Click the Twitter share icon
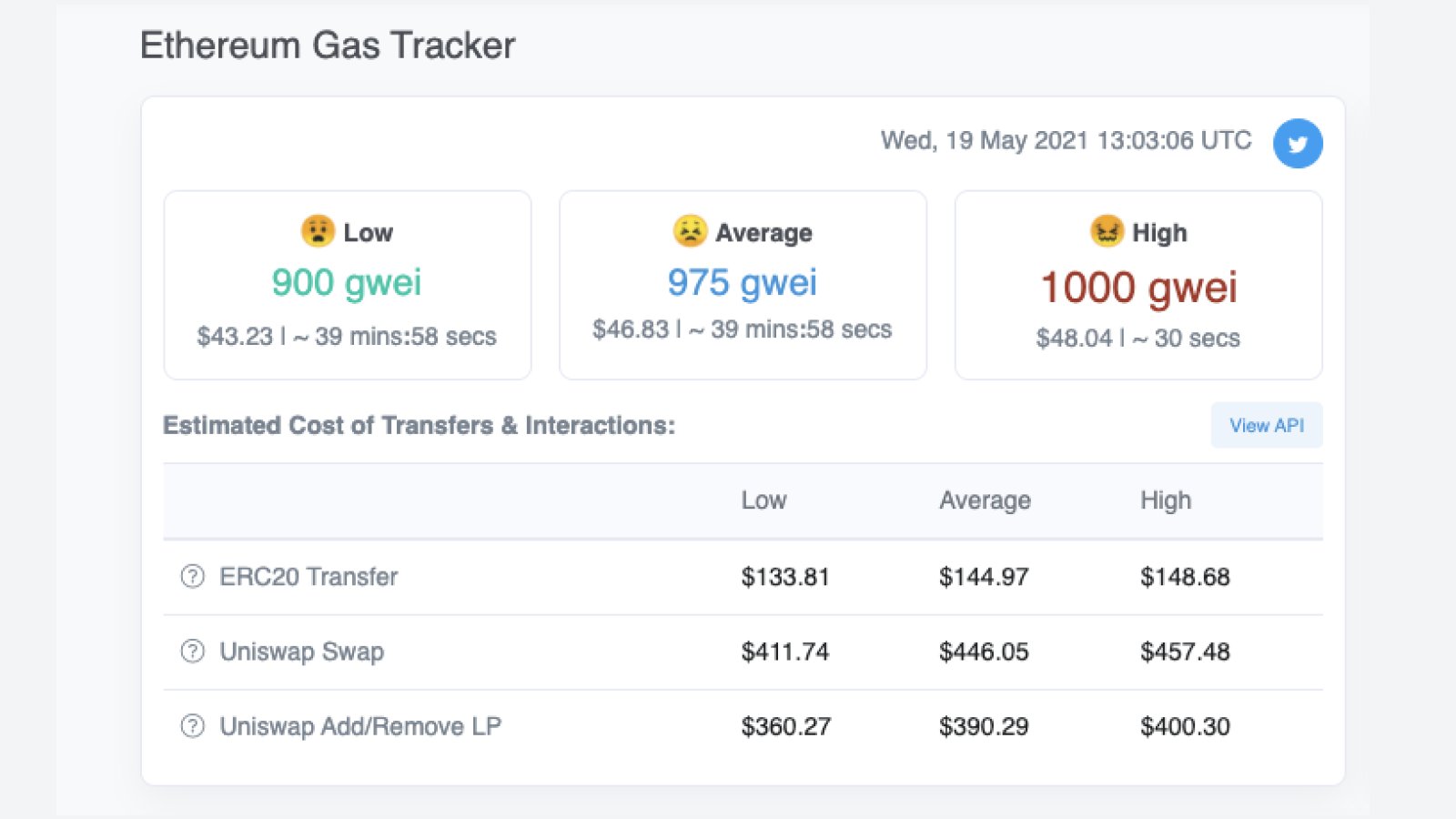The width and height of the screenshot is (1456, 819). [x=1297, y=144]
